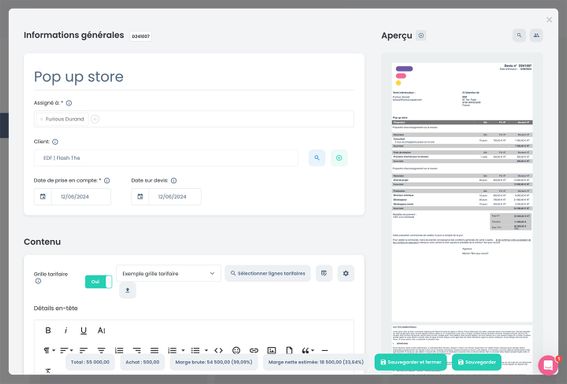Click the quote preview page thumbnail

462,192
